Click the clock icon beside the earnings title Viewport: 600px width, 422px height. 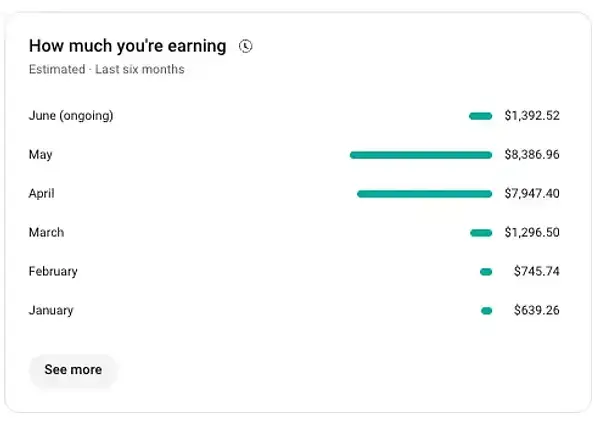click(x=245, y=46)
